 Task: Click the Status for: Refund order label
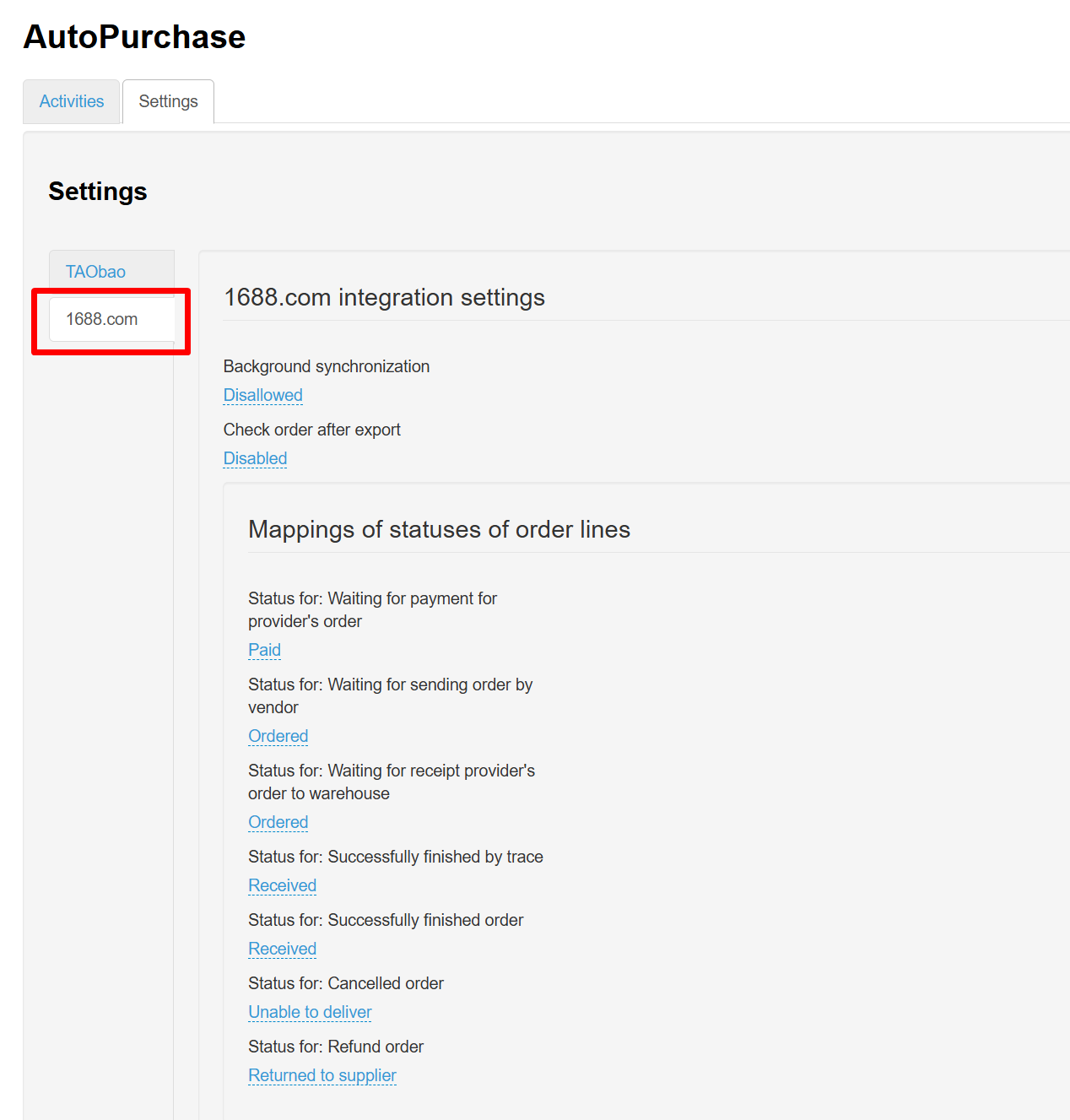[x=335, y=1047]
